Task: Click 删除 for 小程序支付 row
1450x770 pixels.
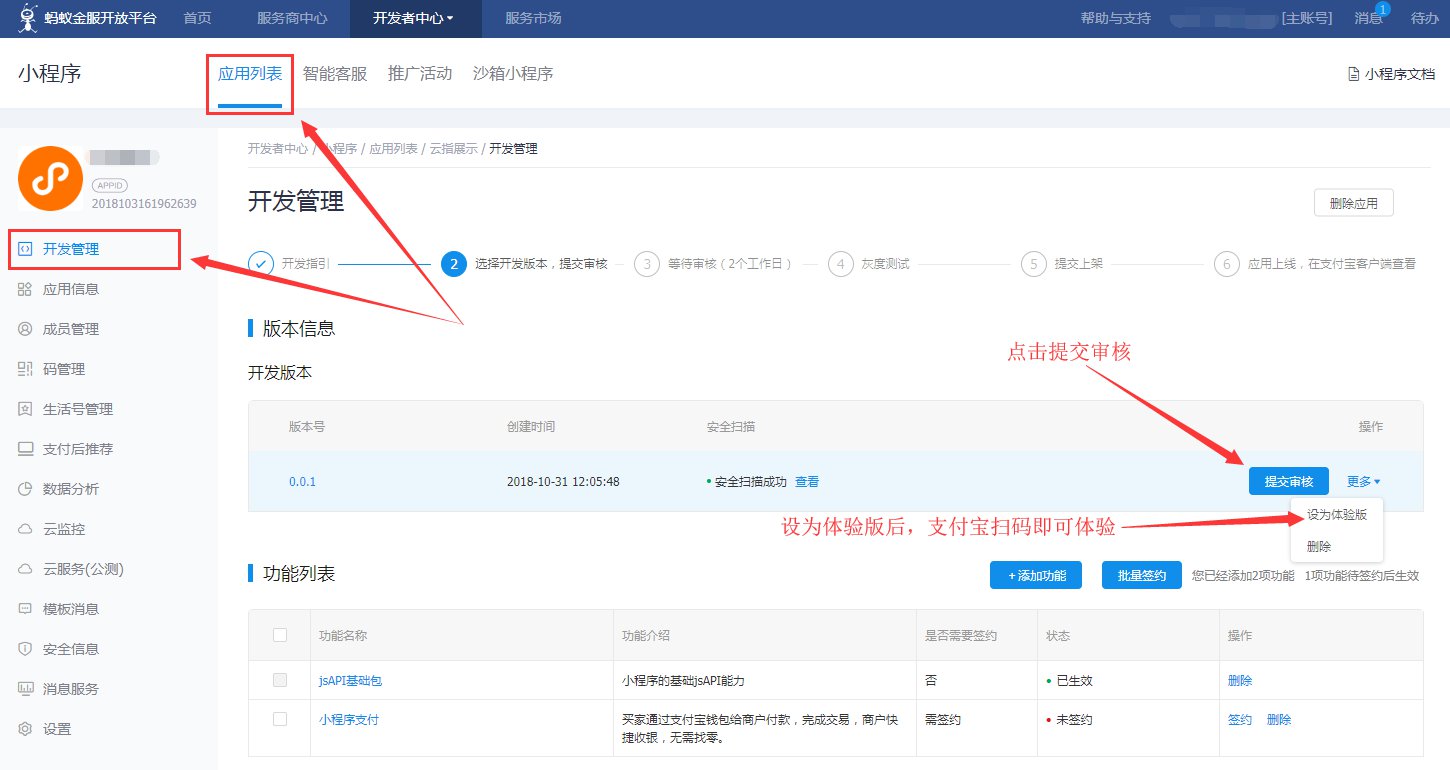Action: pos(1279,719)
